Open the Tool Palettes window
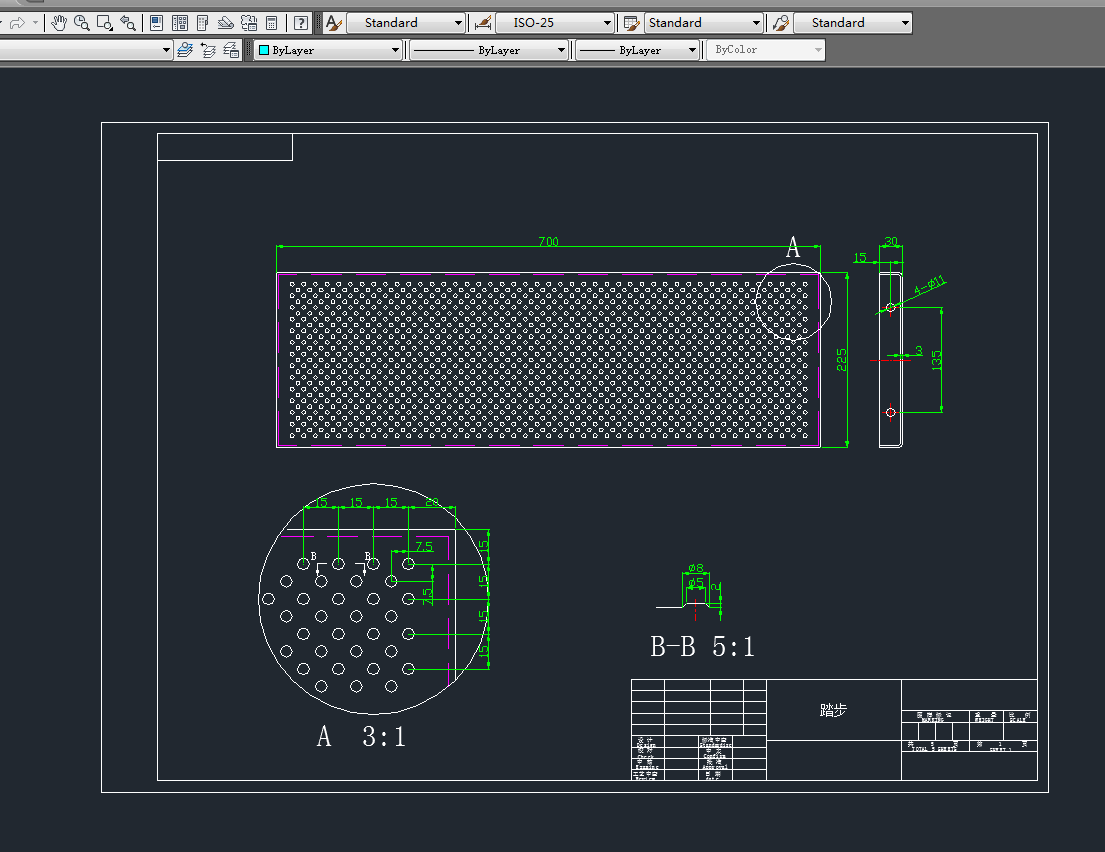1105x852 pixels. pos(202,23)
